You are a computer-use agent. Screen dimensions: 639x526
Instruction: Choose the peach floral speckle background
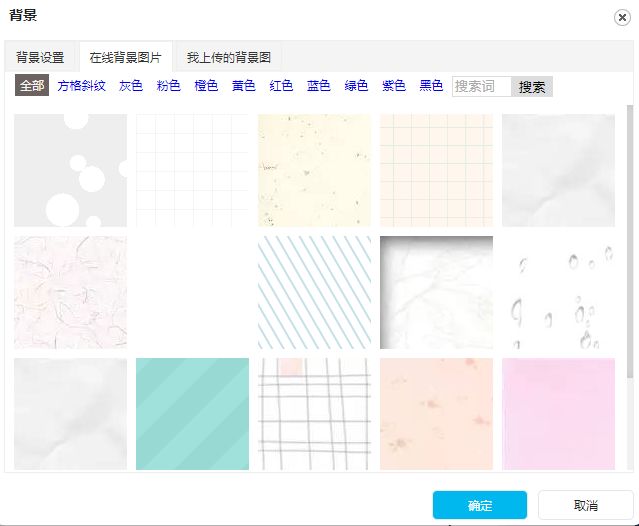tap(436, 414)
